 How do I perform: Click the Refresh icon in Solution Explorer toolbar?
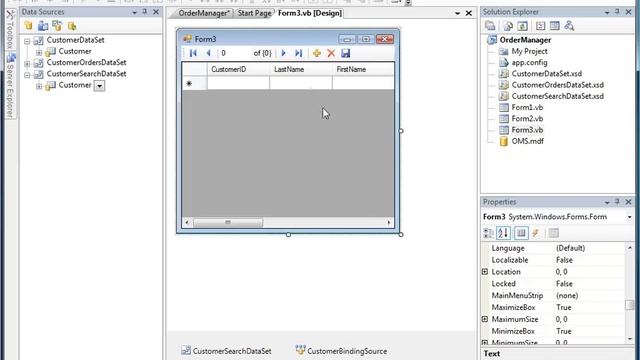click(x=522, y=26)
